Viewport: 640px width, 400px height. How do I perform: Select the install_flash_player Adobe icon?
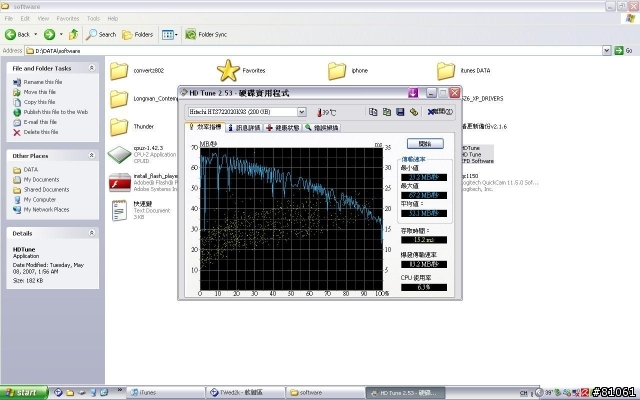[x=120, y=182]
